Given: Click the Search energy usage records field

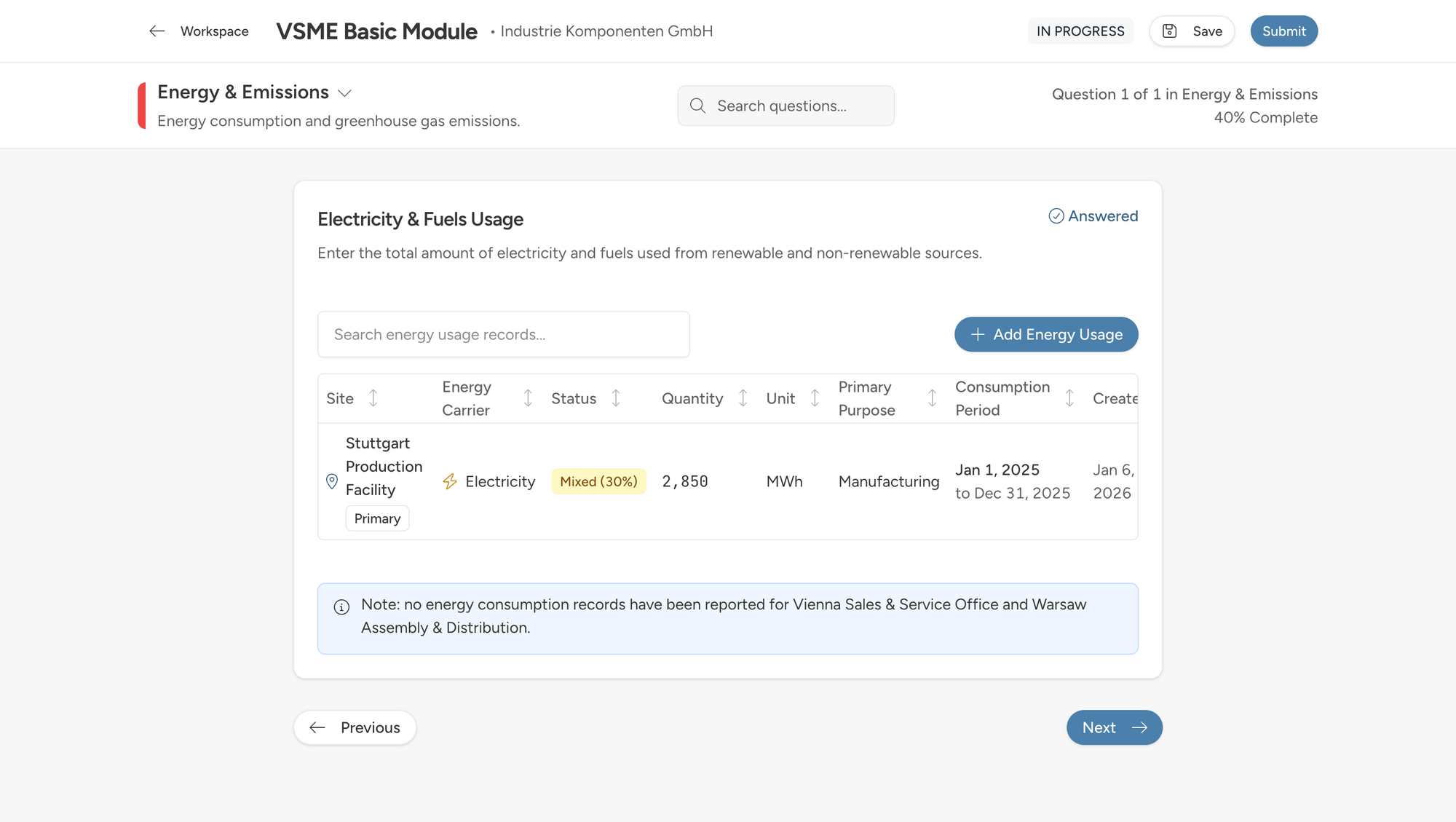Looking at the screenshot, I should (x=503, y=334).
